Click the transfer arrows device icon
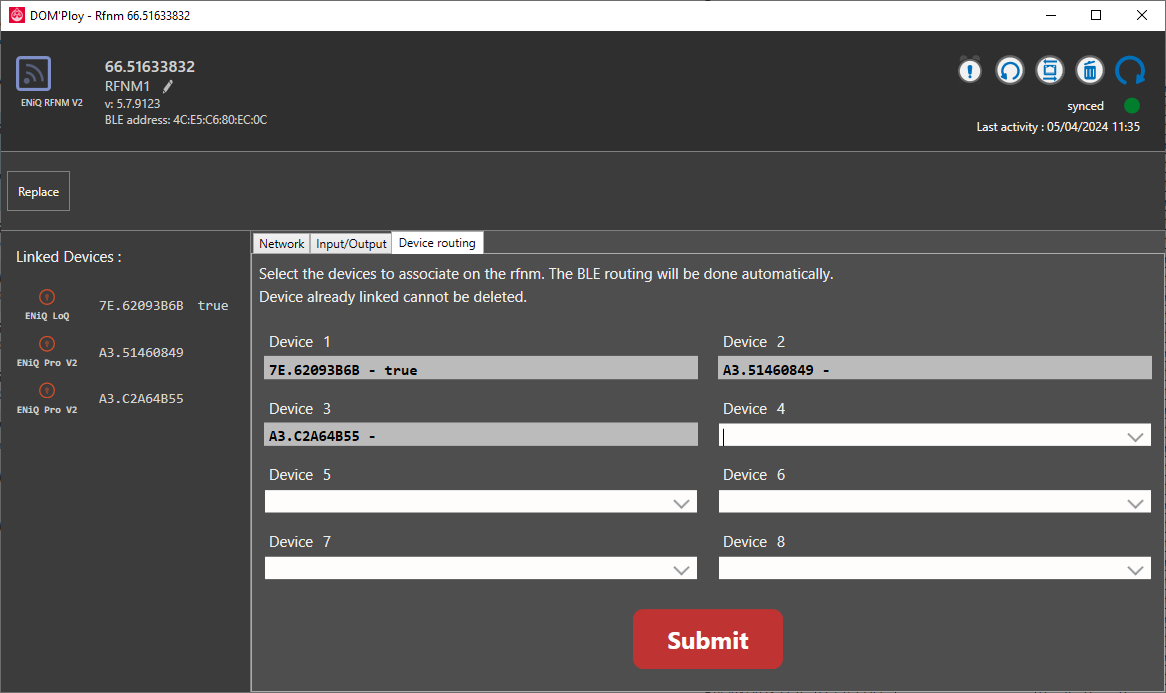Screen dimensions: 1166x693 [x=1050, y=71]
